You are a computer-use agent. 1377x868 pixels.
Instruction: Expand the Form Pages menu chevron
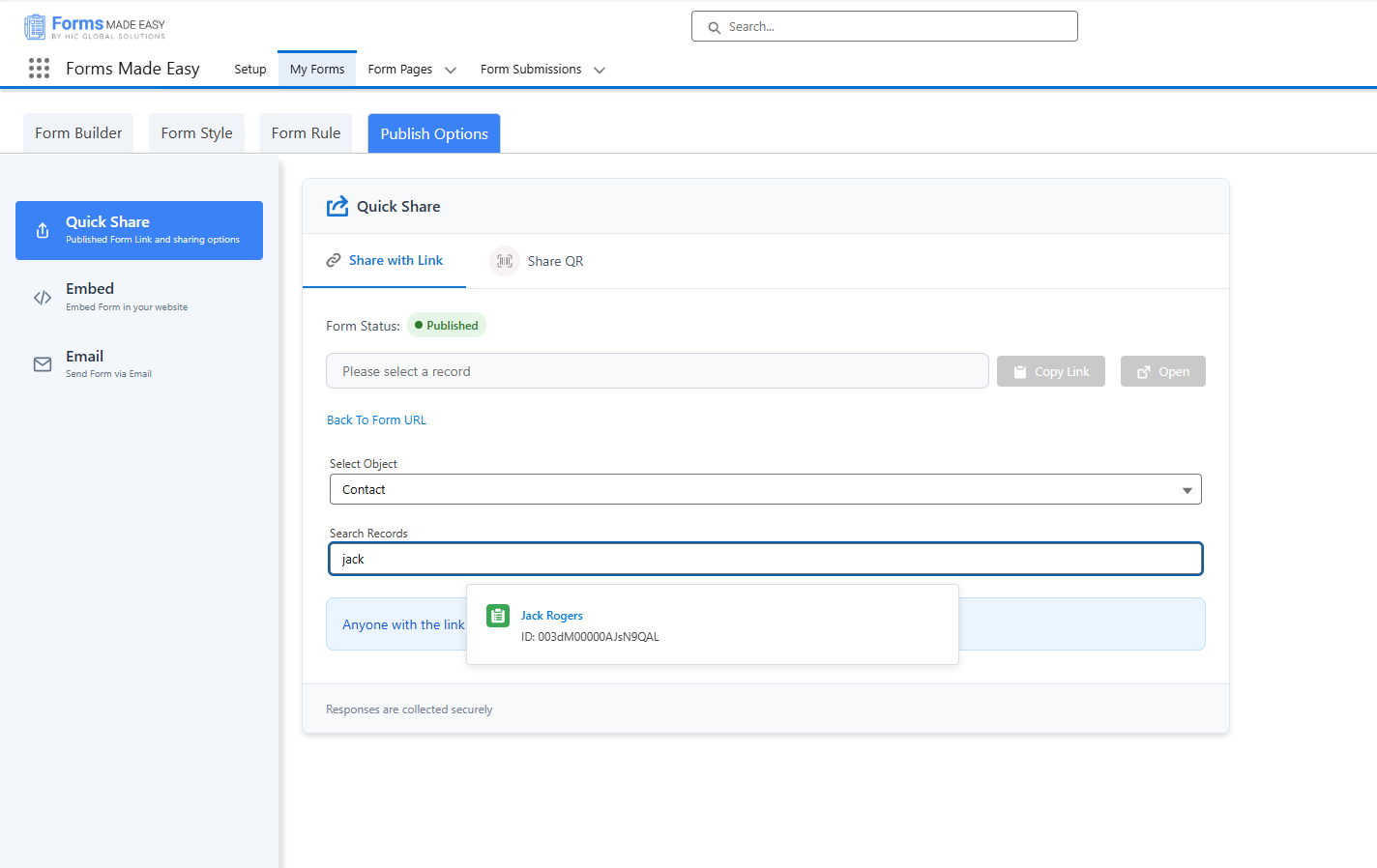(451, 70)
